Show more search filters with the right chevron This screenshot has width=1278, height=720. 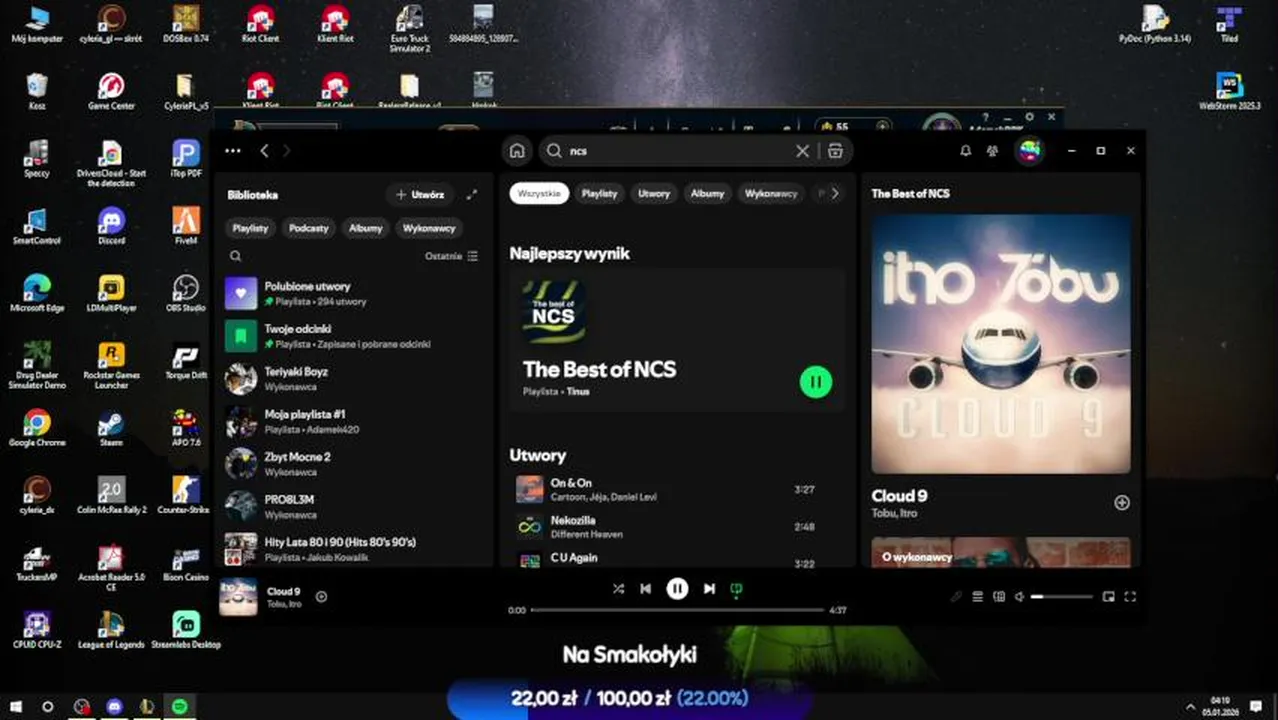tap(835, 193)
